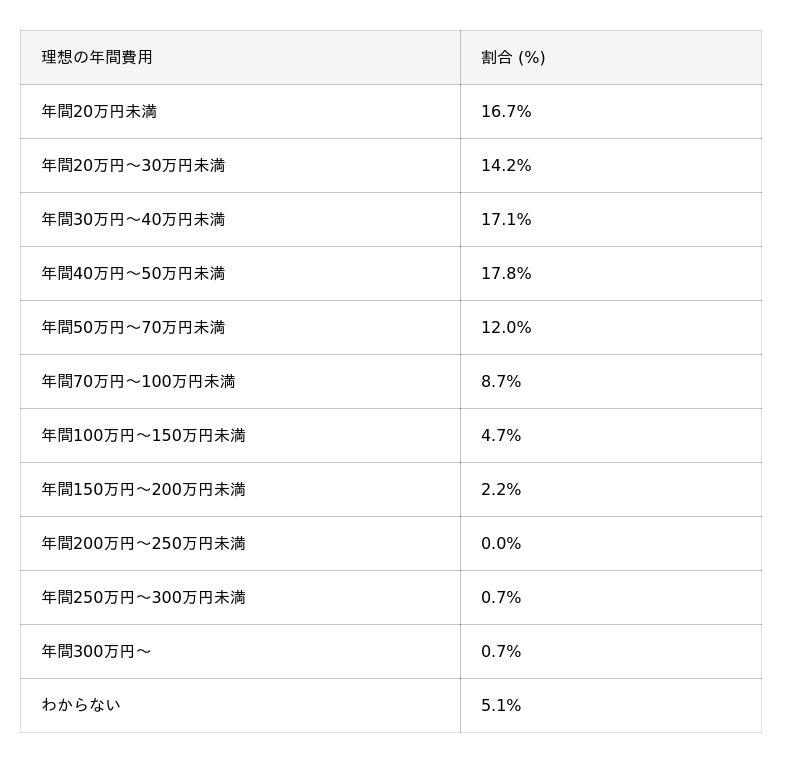Click the 理想の年間費用 column header

tap(97, 58)
